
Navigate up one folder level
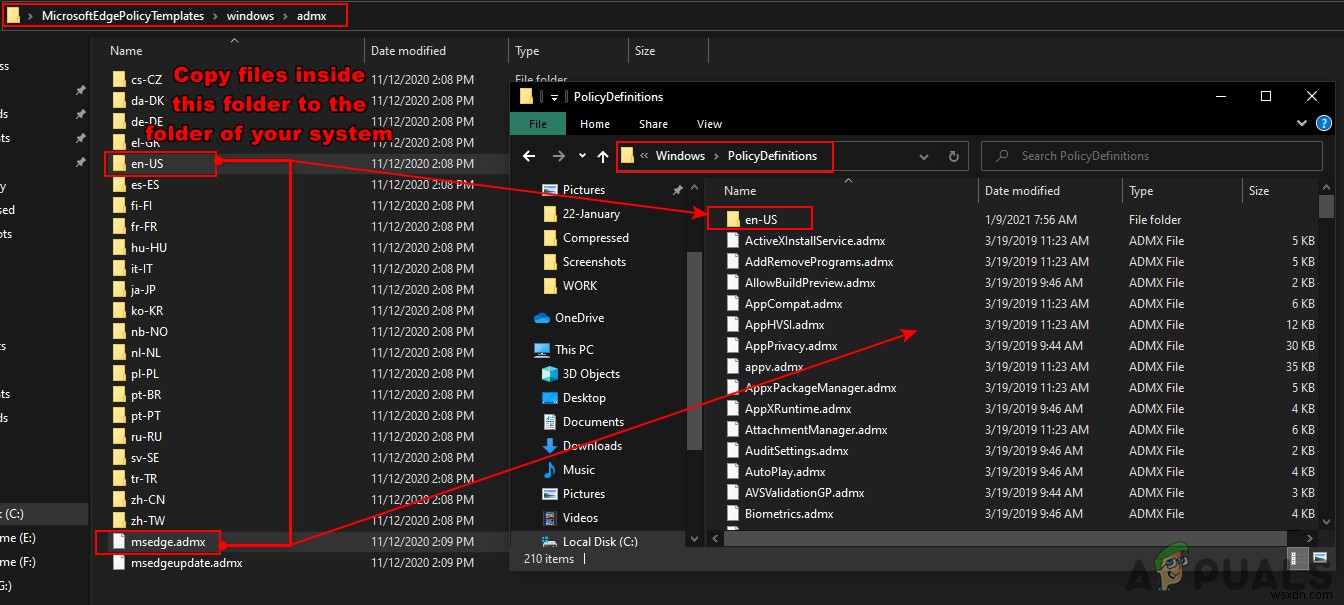[x=603, y=156]
